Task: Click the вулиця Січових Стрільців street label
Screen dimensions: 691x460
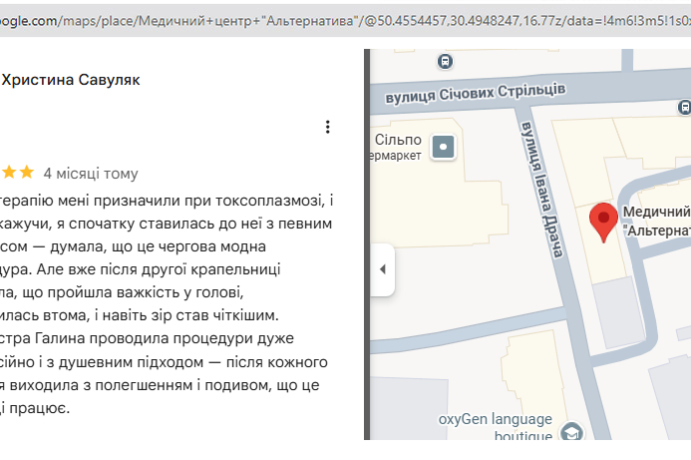Action: (x=476, y=94)
